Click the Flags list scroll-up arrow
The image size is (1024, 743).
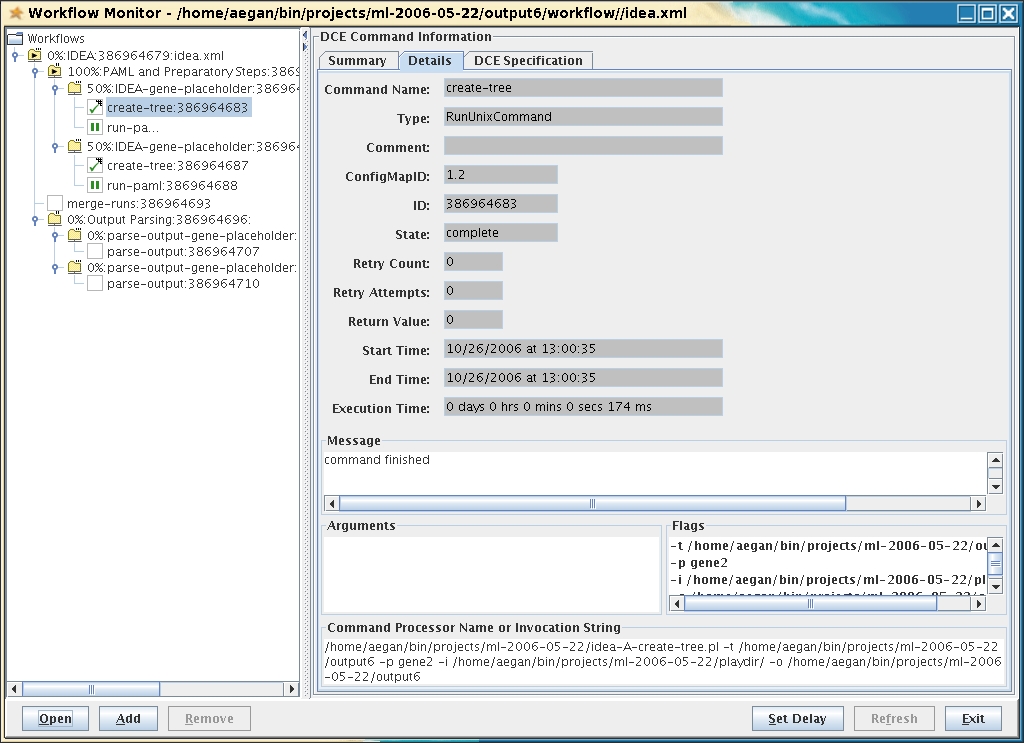coord(995,545)
